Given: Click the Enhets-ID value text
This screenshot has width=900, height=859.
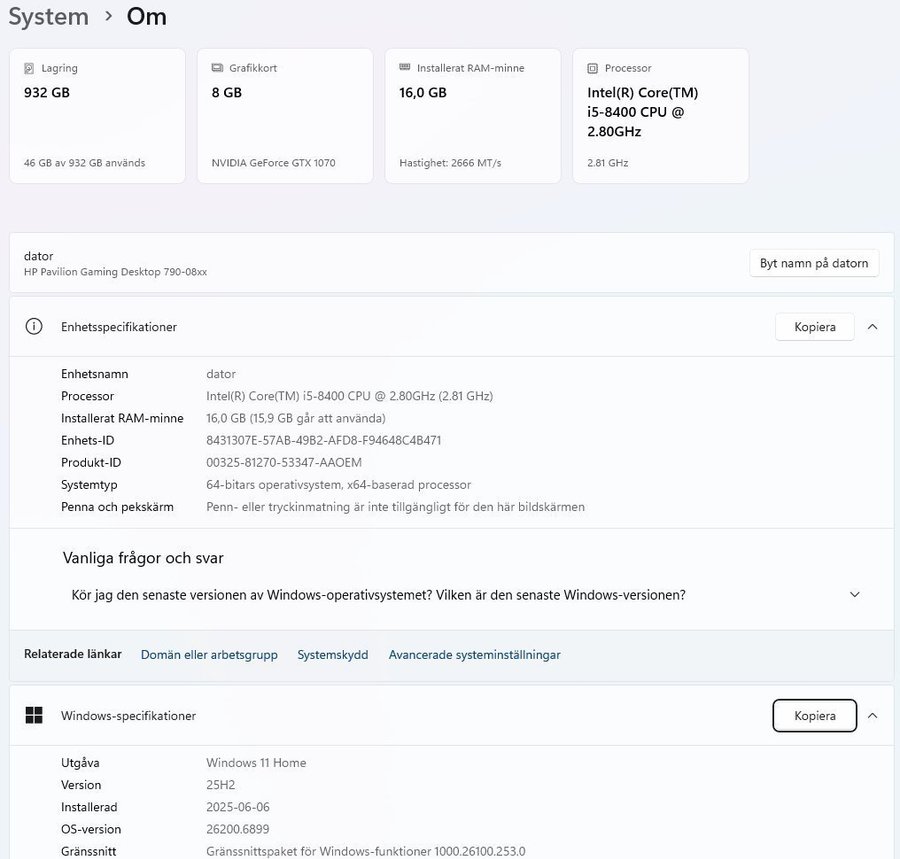Looking at the screenshot, I should tap(323, 440).
